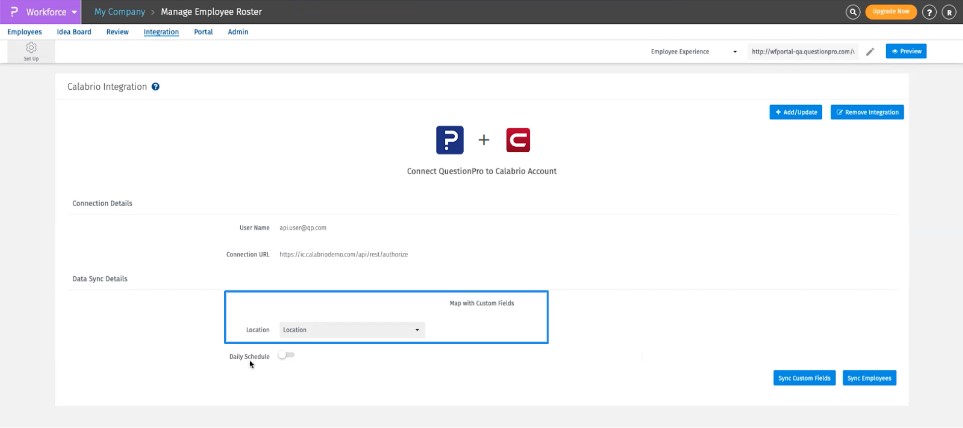
Task: Open the user profile R avatar
Action: pos(951,12)
